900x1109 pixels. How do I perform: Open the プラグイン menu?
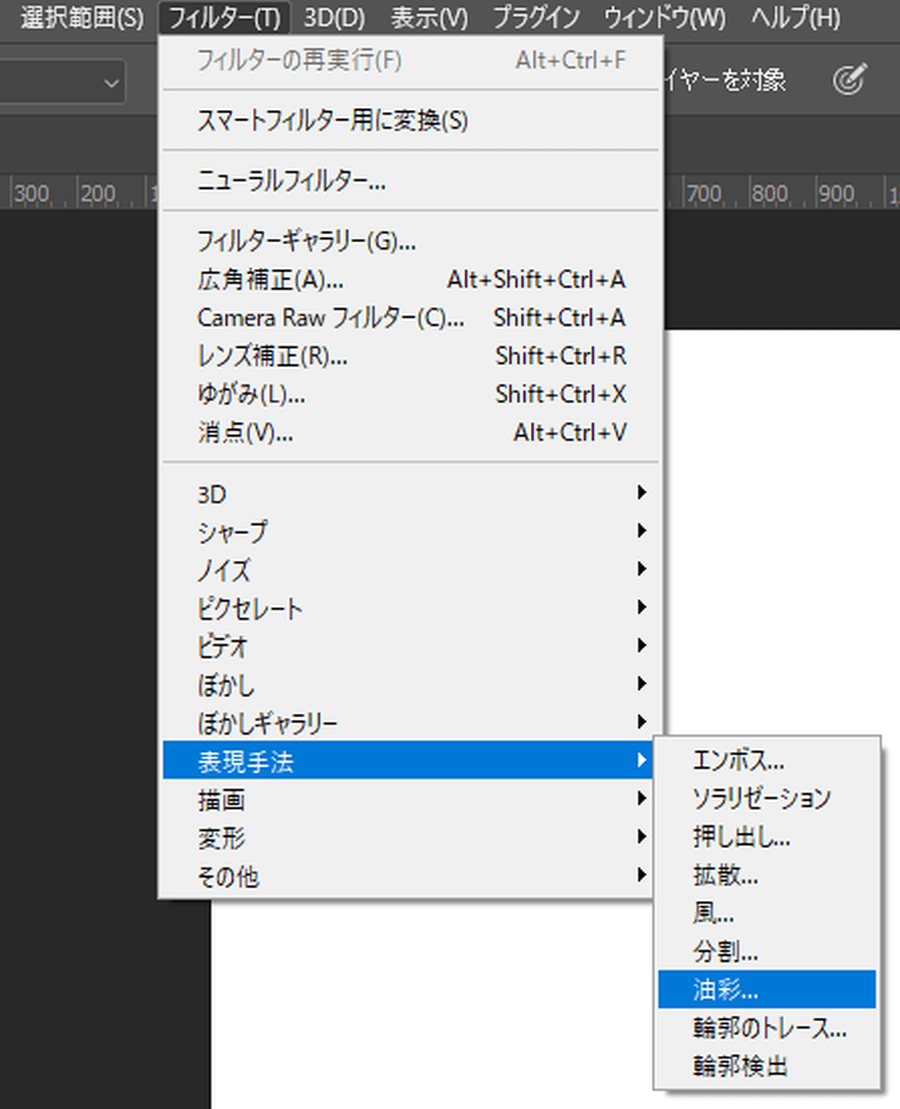(x=536, y=18)
